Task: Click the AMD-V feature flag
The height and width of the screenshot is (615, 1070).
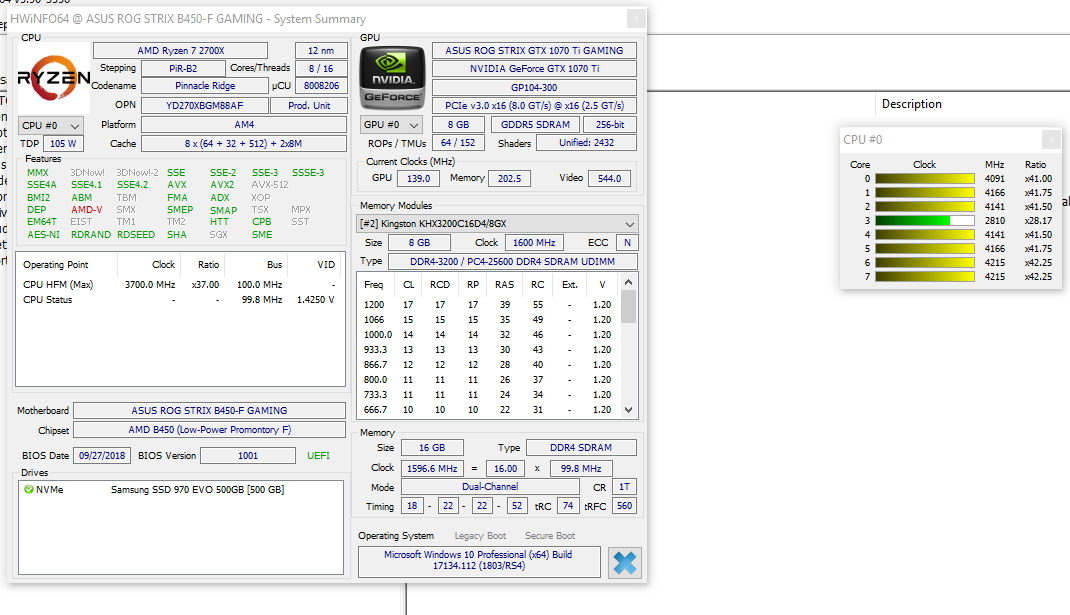Action: tap(86, 210)
